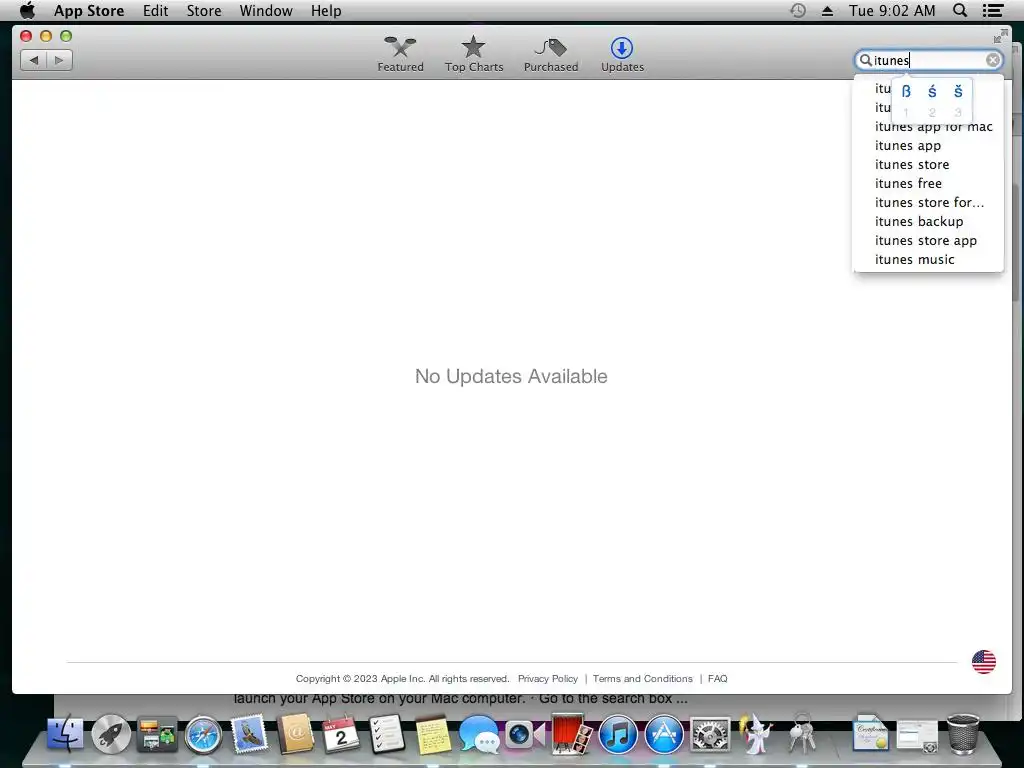Launch FaceTime camera icon in the Dock
The width and height of the screenshot is (1024, 768).
[524, 734]
